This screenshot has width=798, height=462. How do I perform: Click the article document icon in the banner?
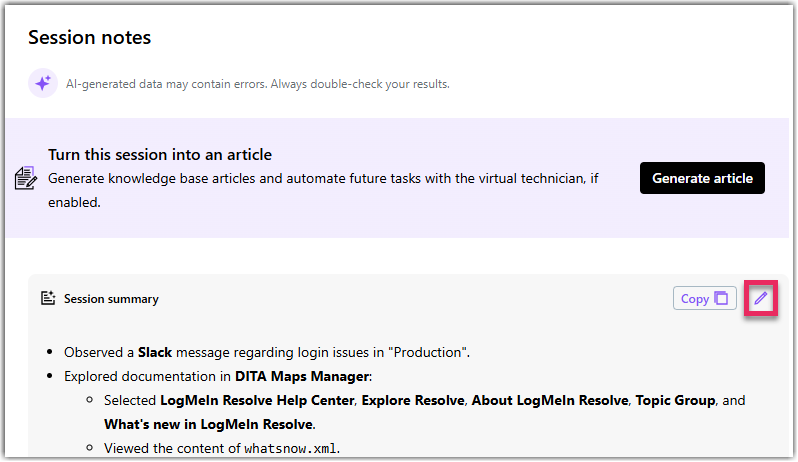[x=25, y=179]
